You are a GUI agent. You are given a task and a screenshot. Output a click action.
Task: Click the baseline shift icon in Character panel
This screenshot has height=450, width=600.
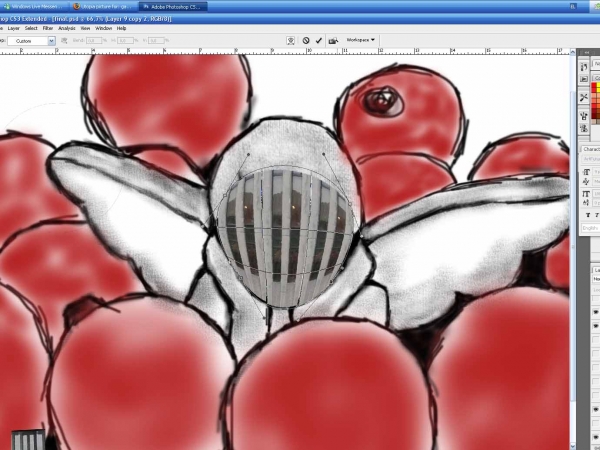click(586, 203)
